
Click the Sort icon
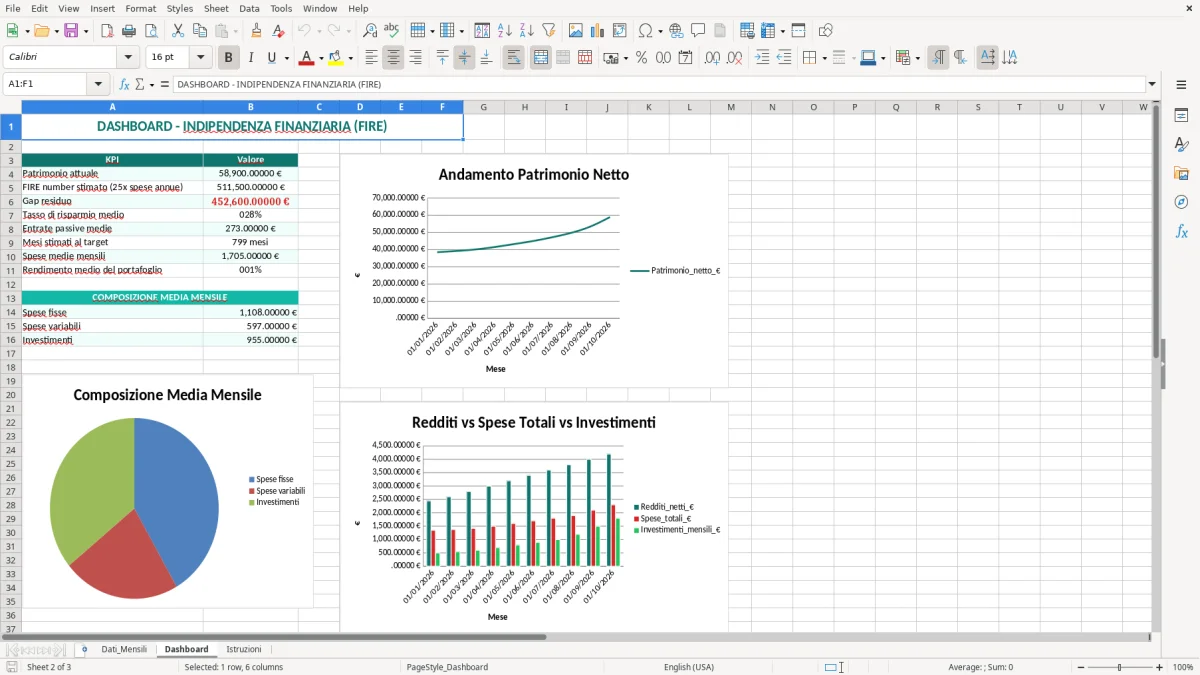click(482, 31)
